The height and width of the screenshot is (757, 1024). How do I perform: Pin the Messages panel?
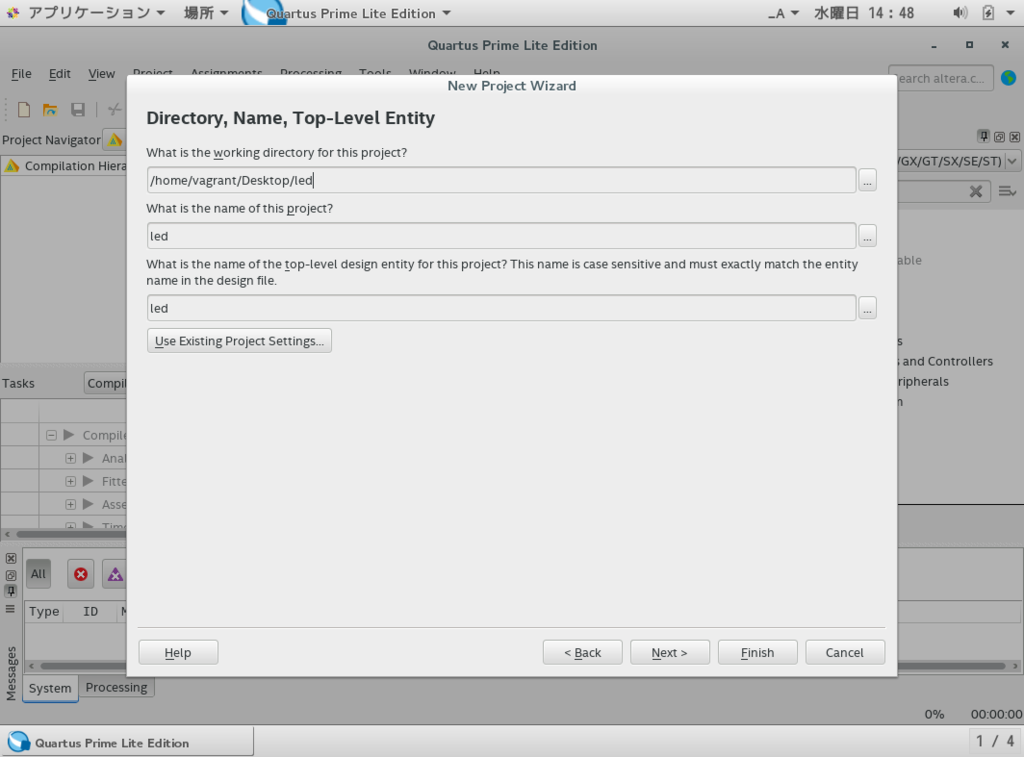point(11,591)
